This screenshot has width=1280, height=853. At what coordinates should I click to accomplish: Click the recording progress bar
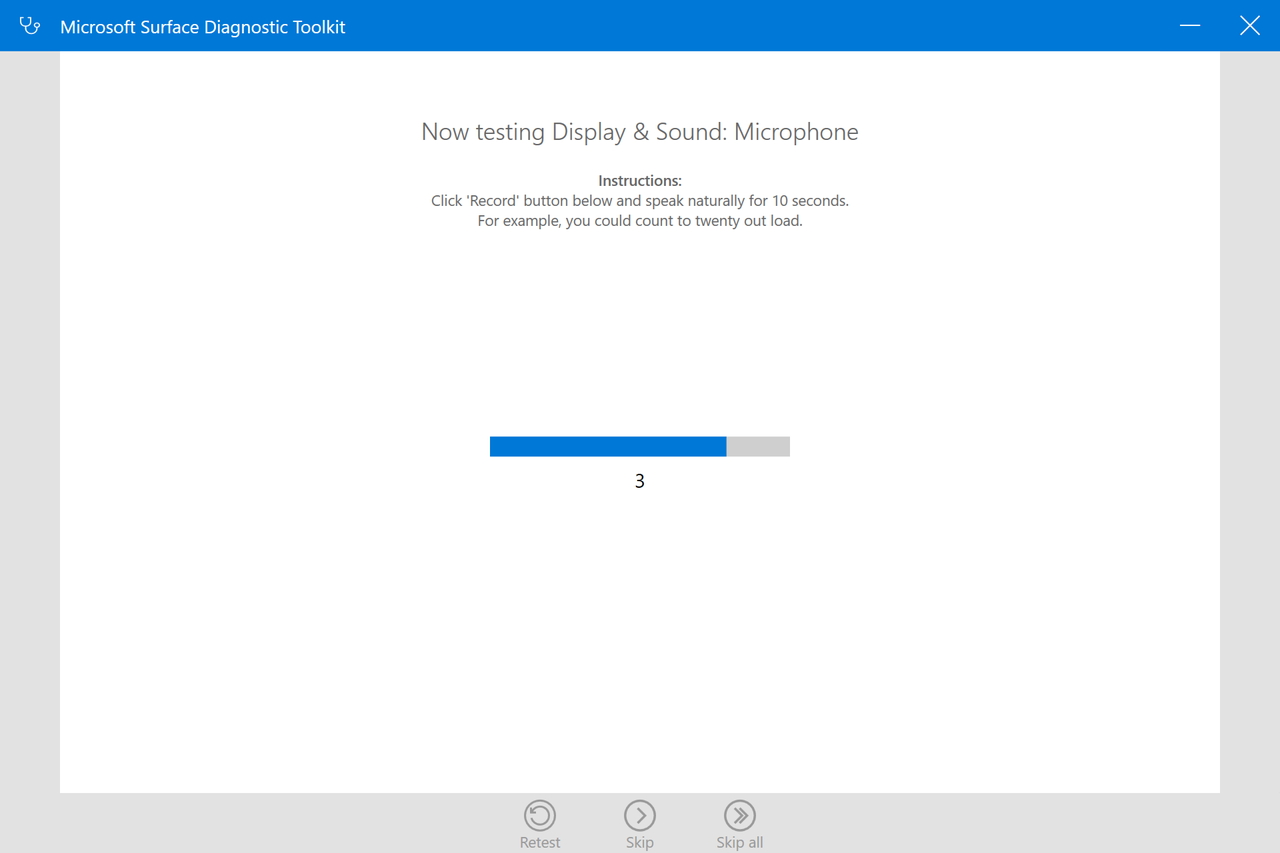point(640,446)
